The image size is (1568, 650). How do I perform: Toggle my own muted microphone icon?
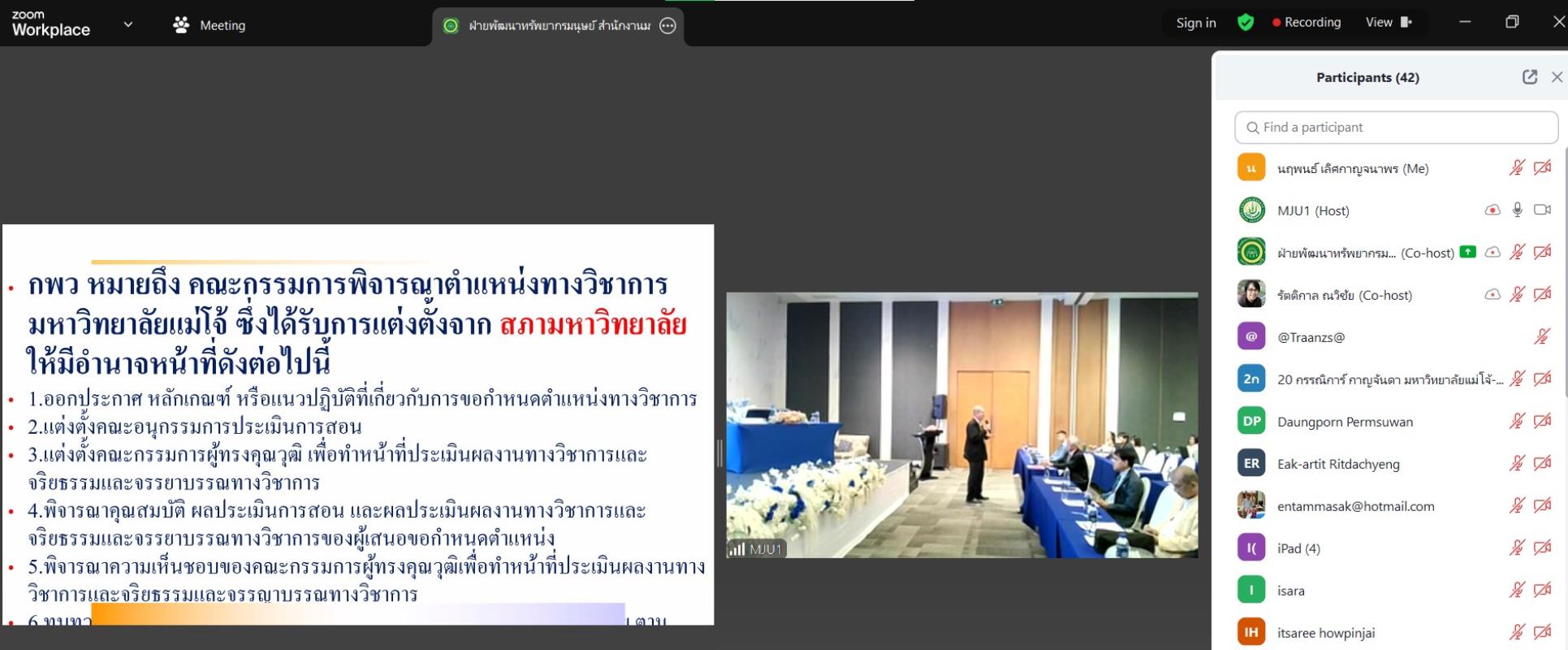[1517, 168]
